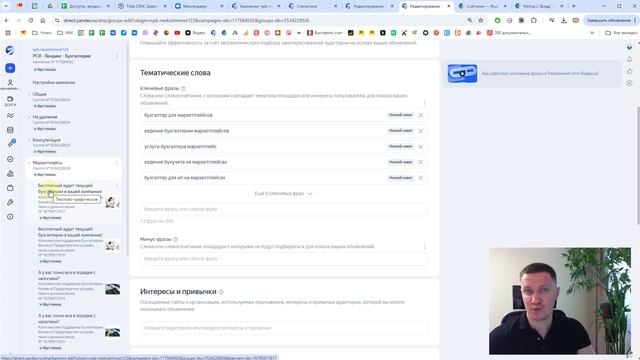
Task: Open browser extensions puzzle icon
Action: [534, 20]
